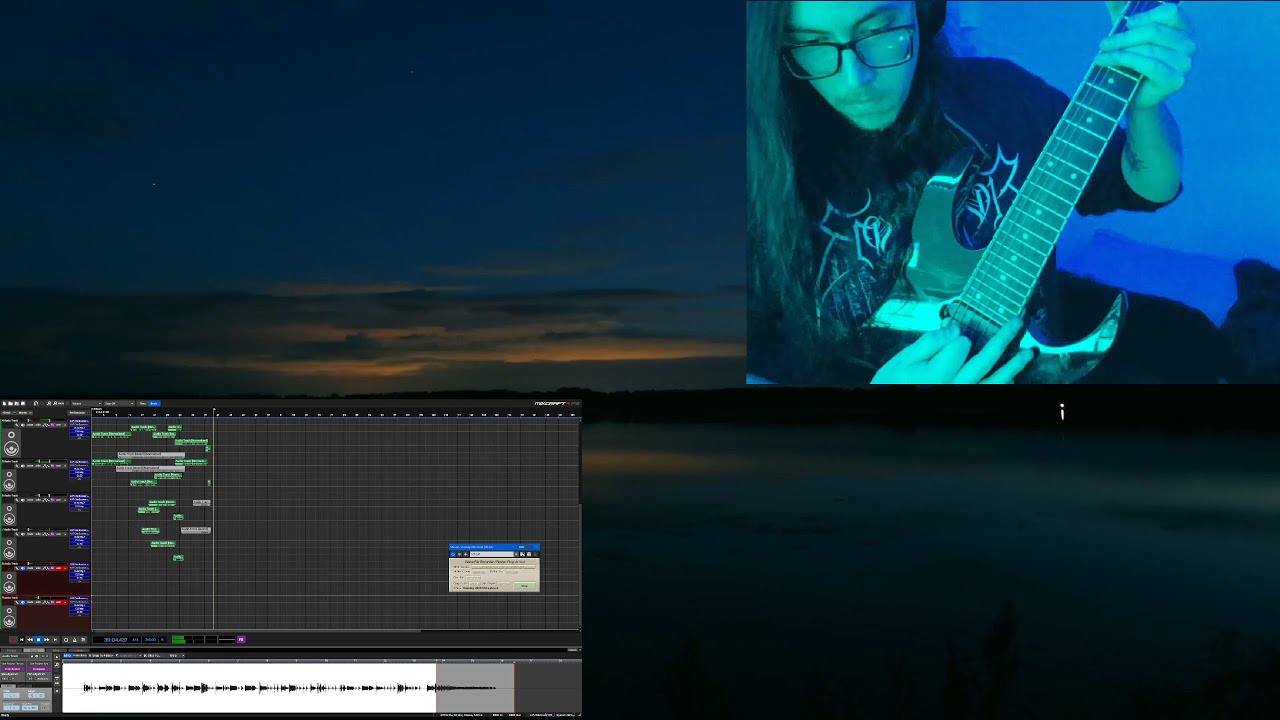Open fx for the first audio track

click(x=52, y=425)
